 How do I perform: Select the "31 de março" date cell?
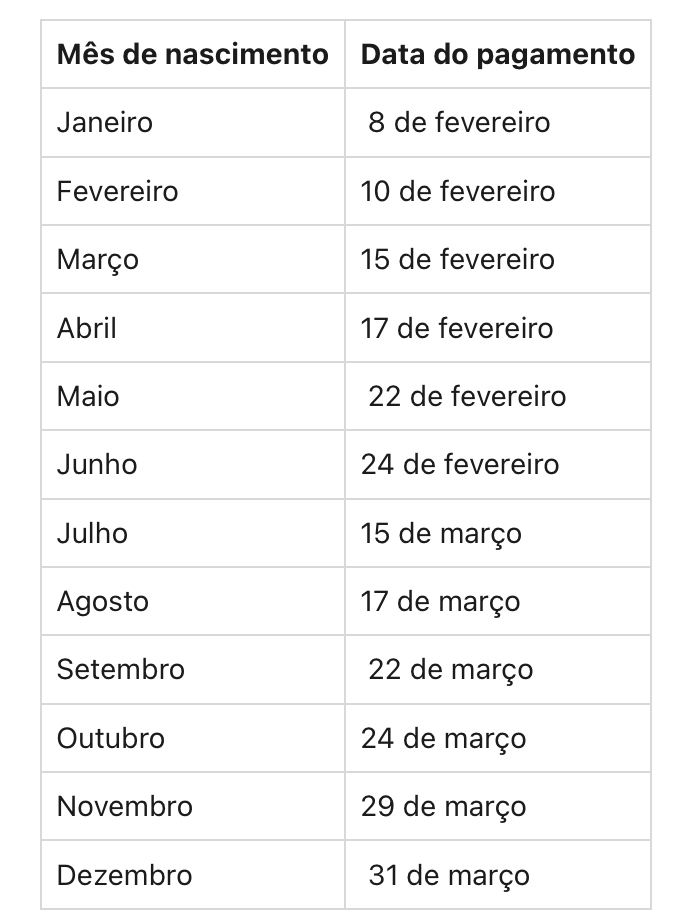(449, 875)
